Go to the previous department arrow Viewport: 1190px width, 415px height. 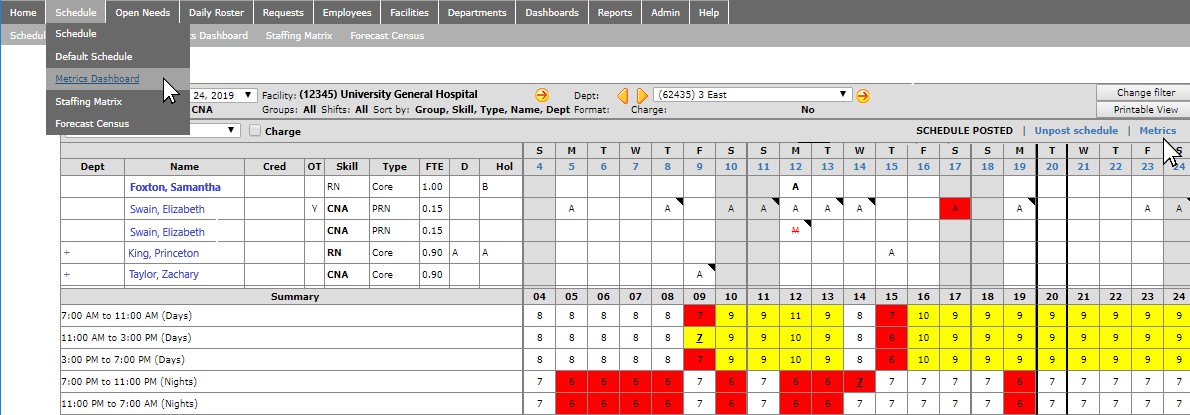click(x=622, y=95)
